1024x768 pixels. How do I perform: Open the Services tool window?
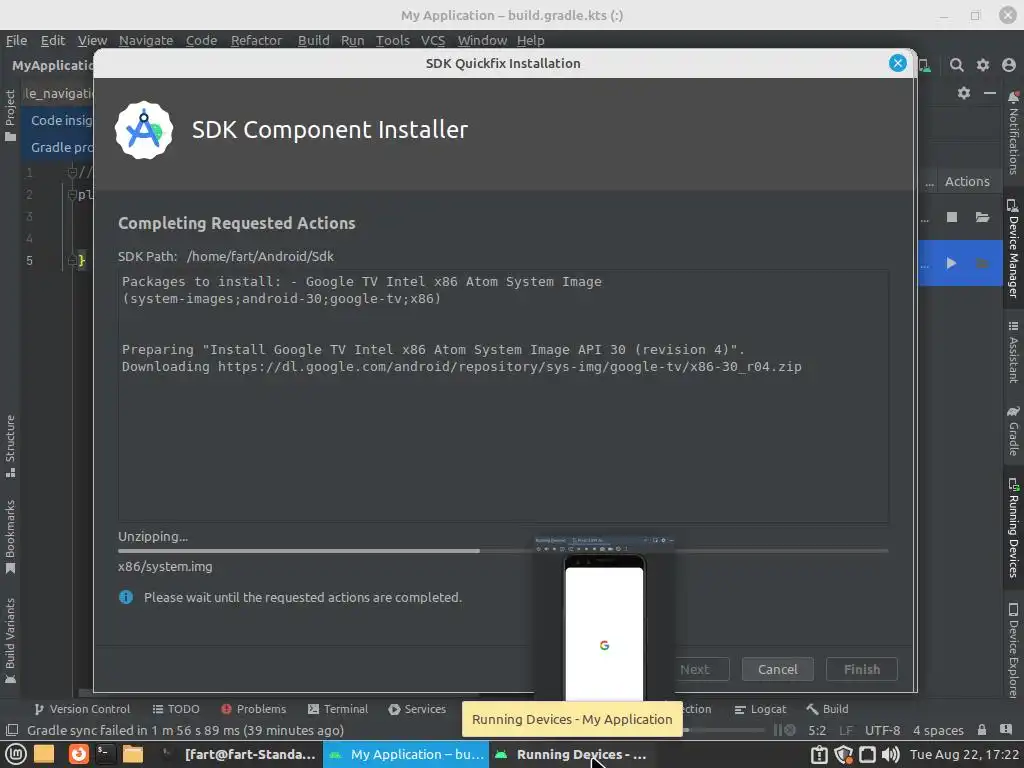tap(417, 709)
